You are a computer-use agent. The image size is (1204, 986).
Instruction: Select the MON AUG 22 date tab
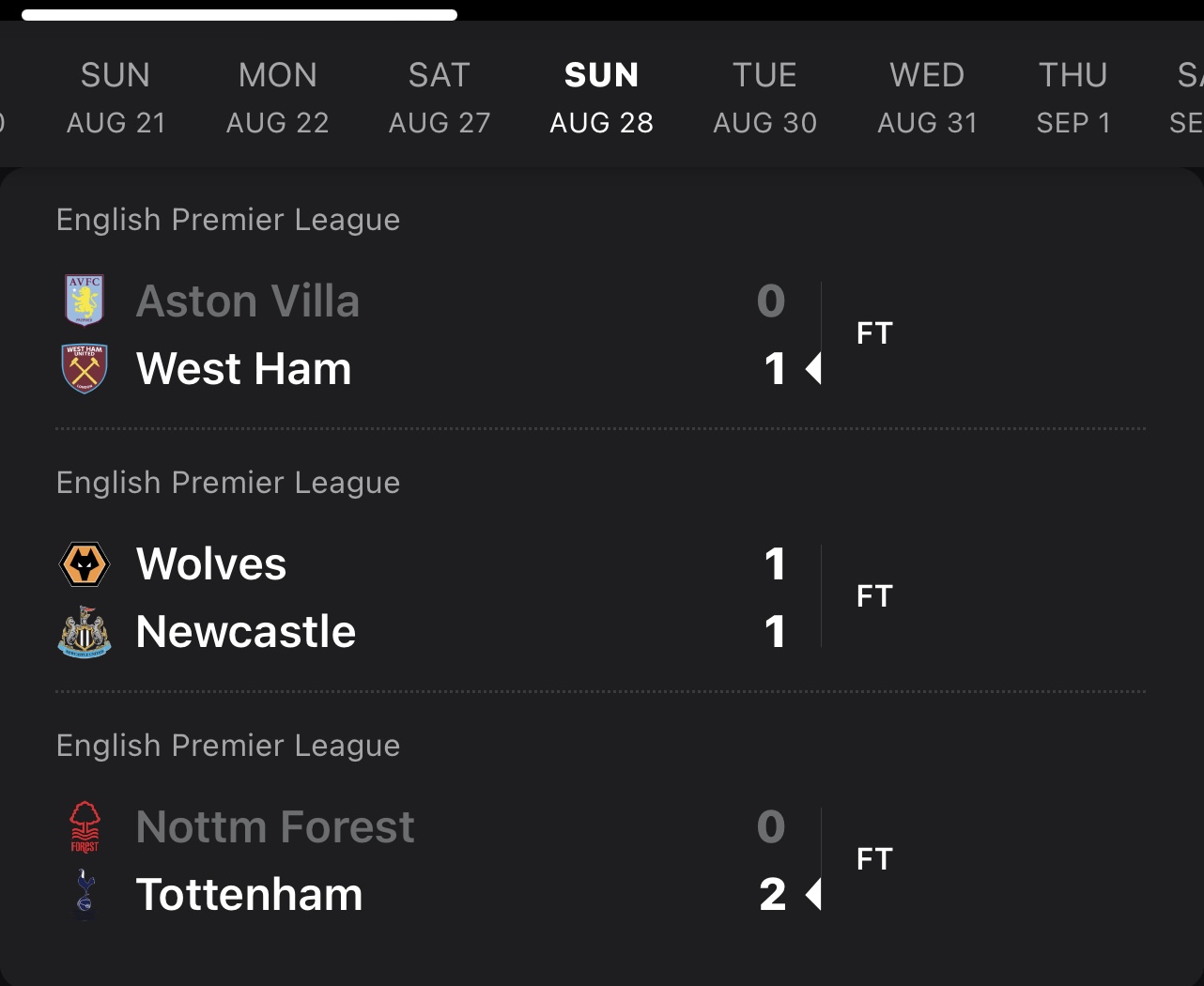click(x=278, y=99)
